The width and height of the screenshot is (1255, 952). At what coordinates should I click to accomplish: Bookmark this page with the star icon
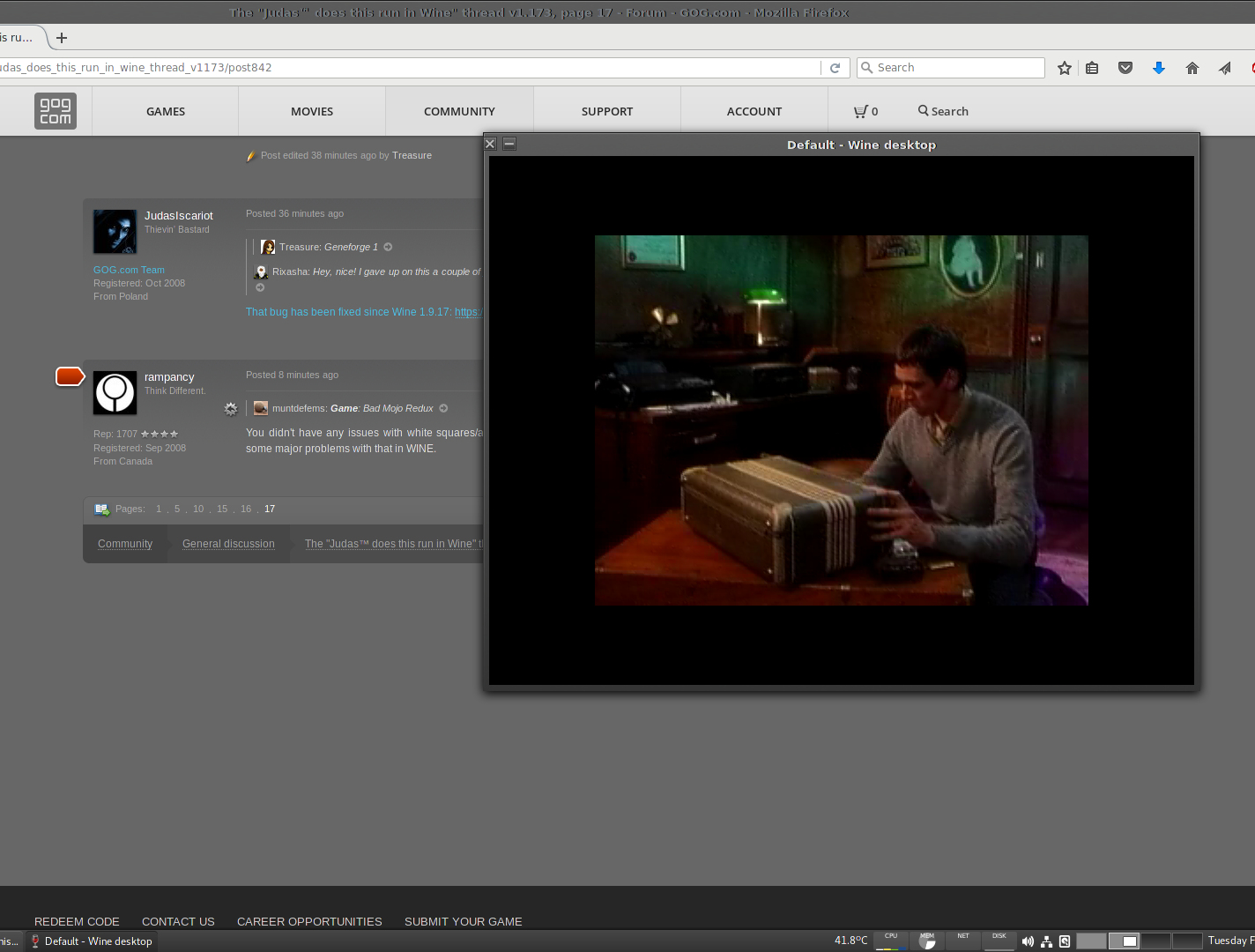(x=1065, y=68)
